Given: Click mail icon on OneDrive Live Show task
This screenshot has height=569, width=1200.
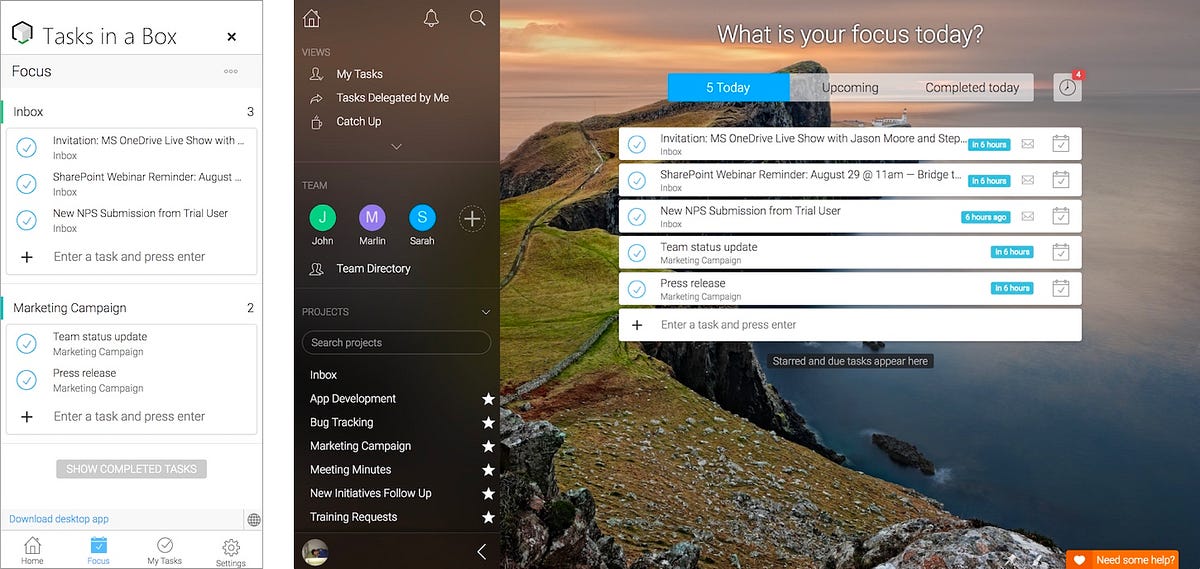Looking at the screenshot, I should pos(1027,144).
